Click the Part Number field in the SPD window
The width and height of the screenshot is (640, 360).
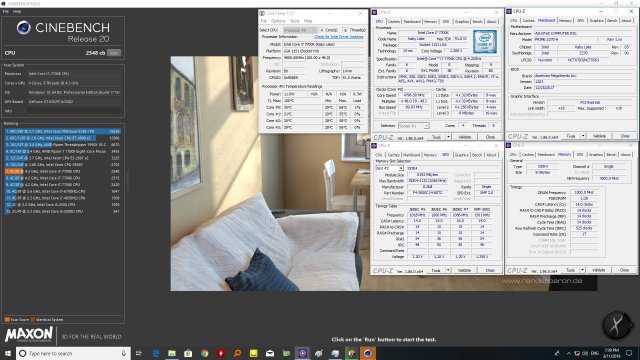[x=427, y=193]
